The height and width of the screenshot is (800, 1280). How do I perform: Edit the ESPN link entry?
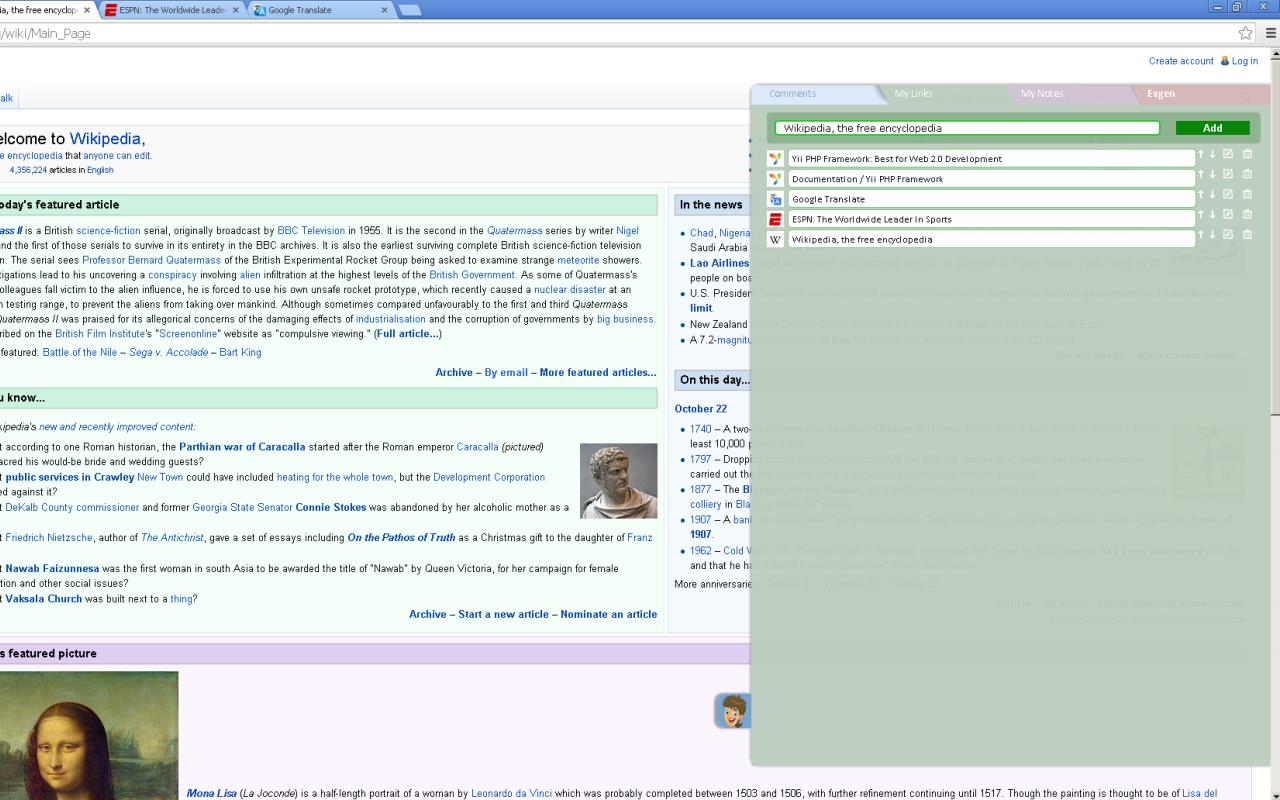pos(1228,214)
